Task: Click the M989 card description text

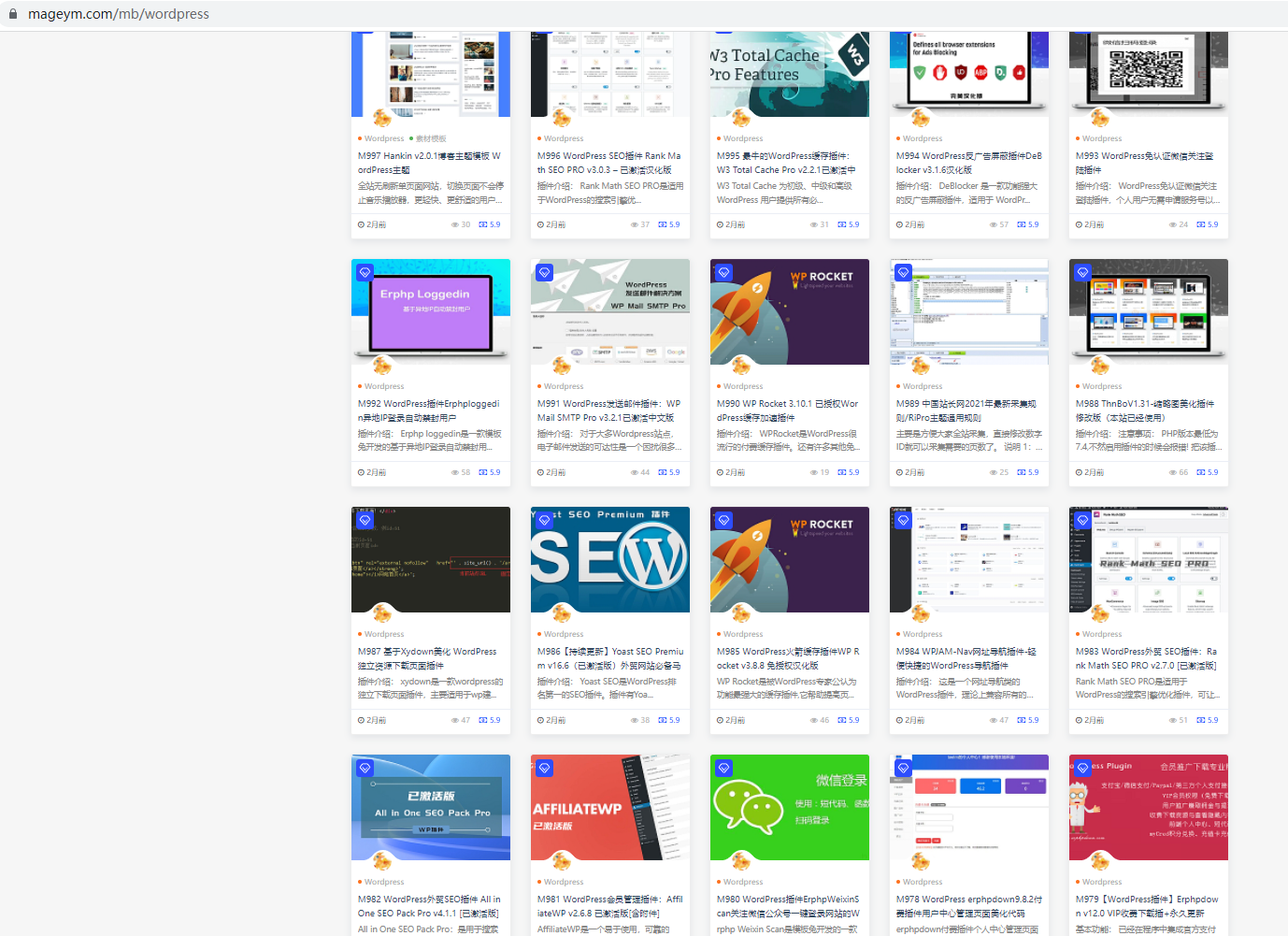Action: [x=969, y=440]
